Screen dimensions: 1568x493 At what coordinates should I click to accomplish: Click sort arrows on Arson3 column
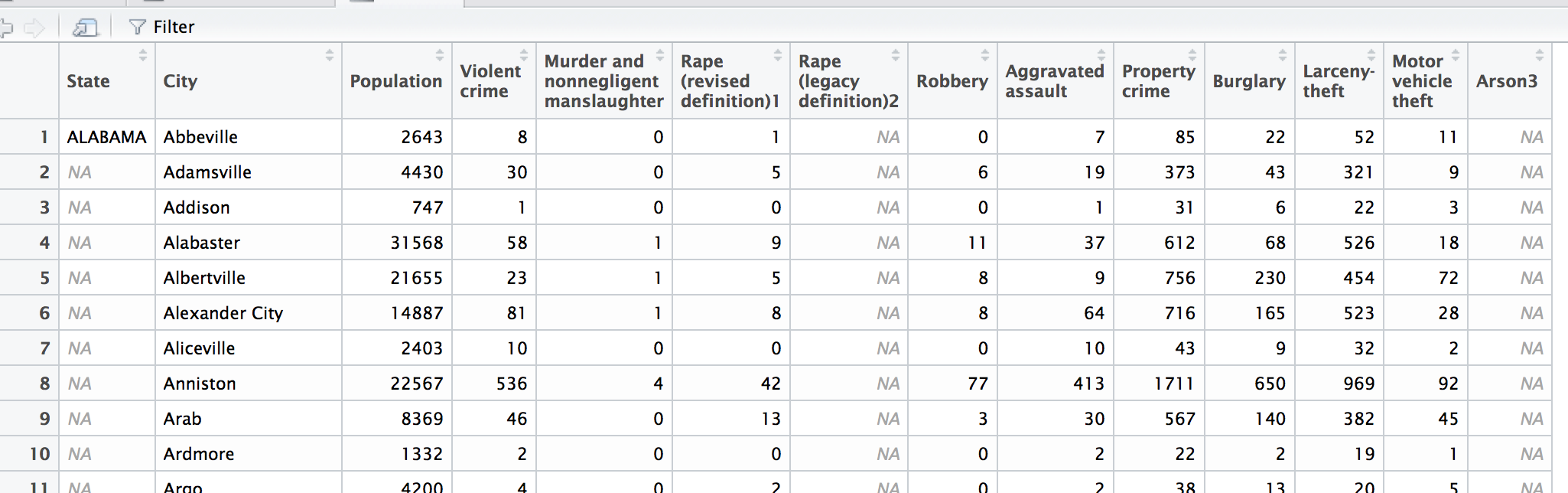(1539, 56)
